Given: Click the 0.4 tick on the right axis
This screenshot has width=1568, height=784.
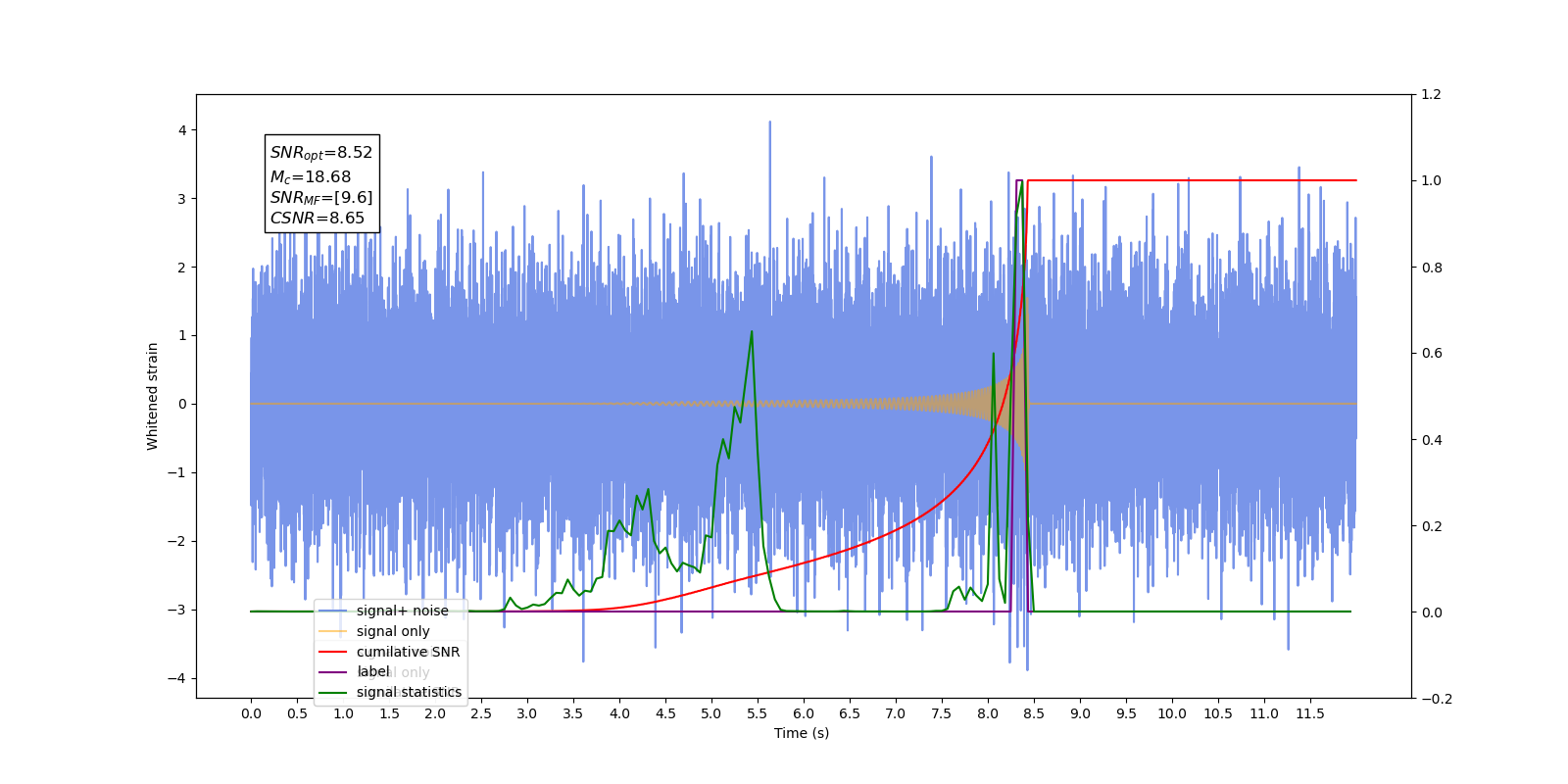Looking at the screenshot, I should tap(1431, 440).
